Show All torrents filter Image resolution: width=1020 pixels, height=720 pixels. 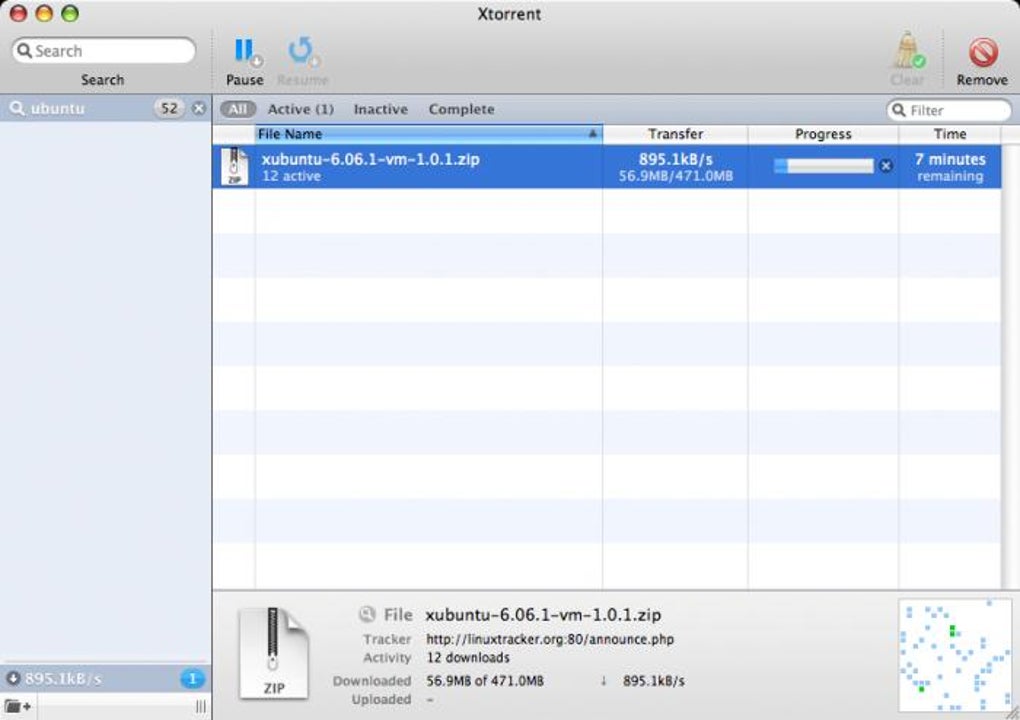[x=237, y=109]
